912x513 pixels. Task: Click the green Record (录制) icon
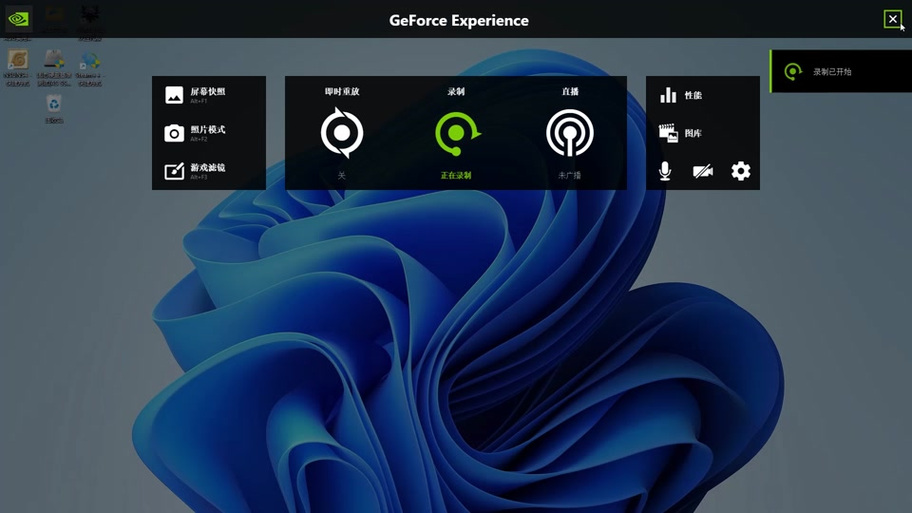click(x=457, y=133)
